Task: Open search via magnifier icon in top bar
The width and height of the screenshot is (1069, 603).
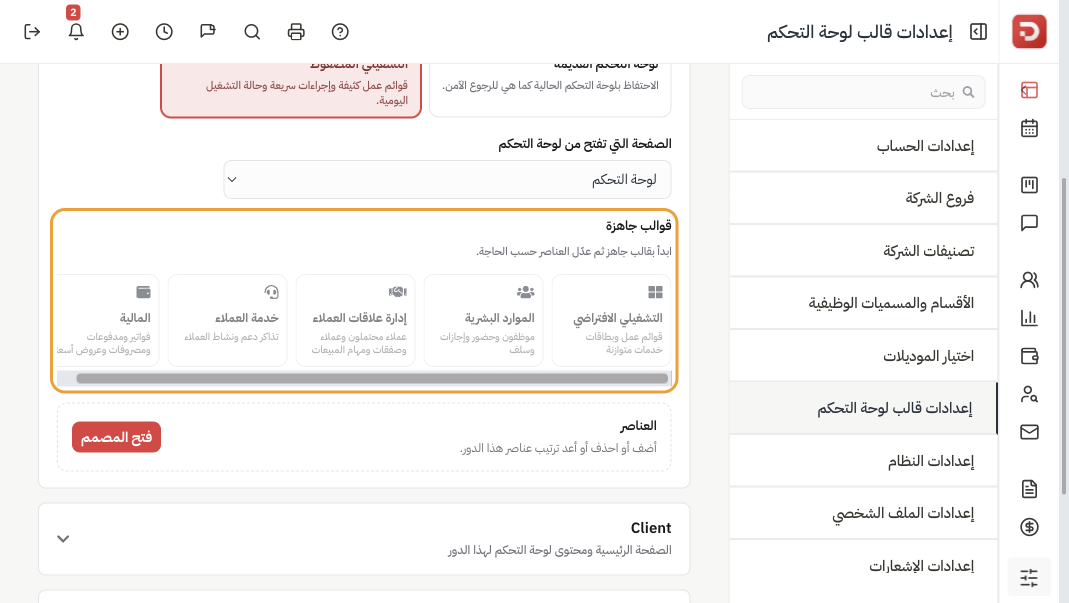Action: (x=252, y=31)
